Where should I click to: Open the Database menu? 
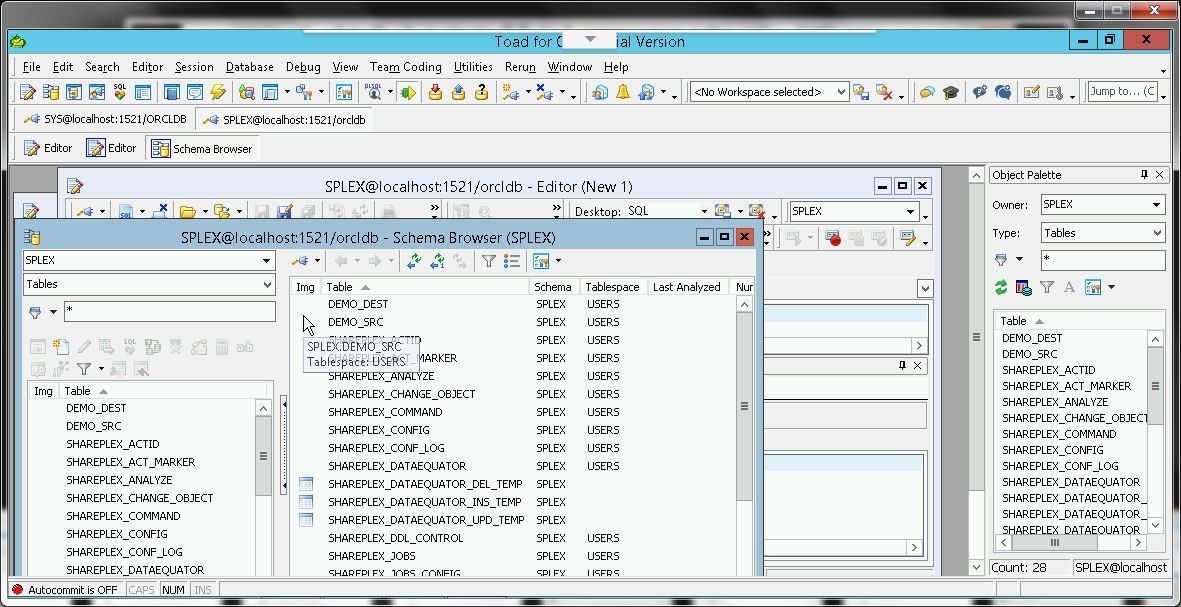click(x=249, y=67)
